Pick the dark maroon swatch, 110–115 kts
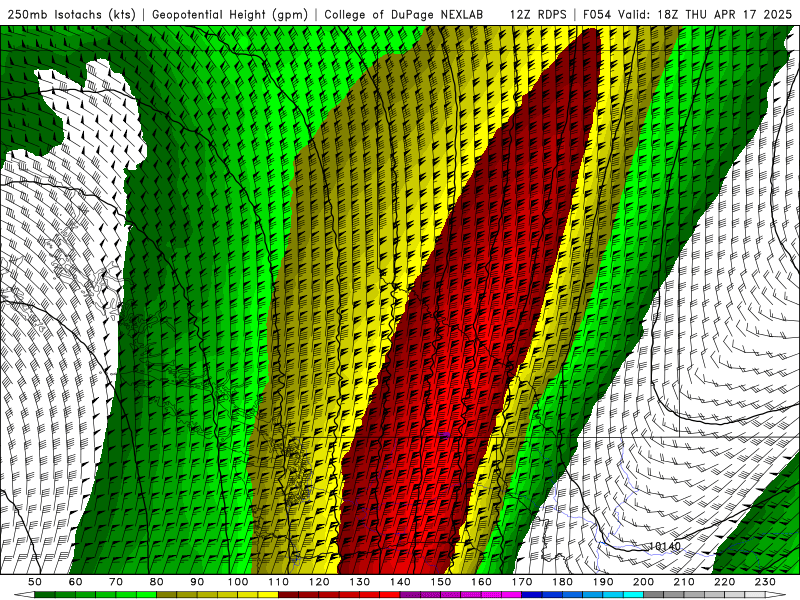This screenshot has height=600, width=800. (x=288, y=594)
